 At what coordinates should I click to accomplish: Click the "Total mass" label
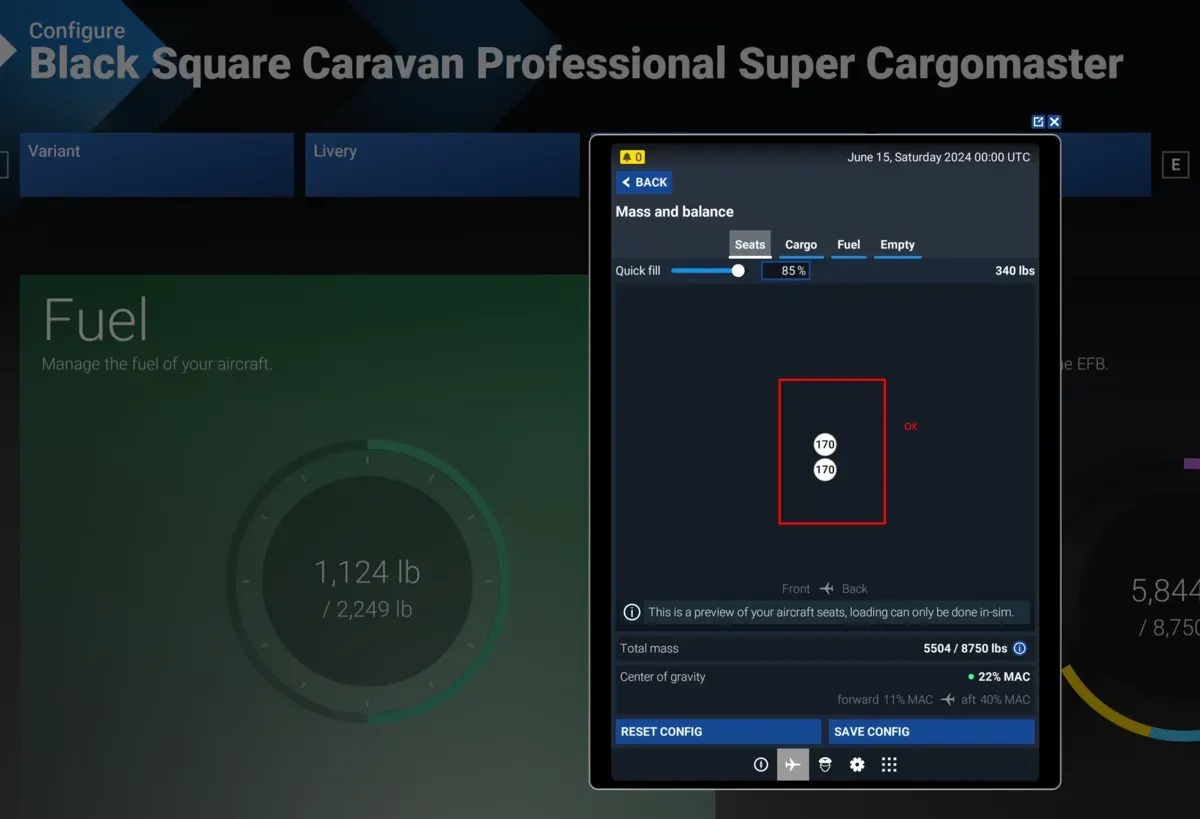[649, 649]
